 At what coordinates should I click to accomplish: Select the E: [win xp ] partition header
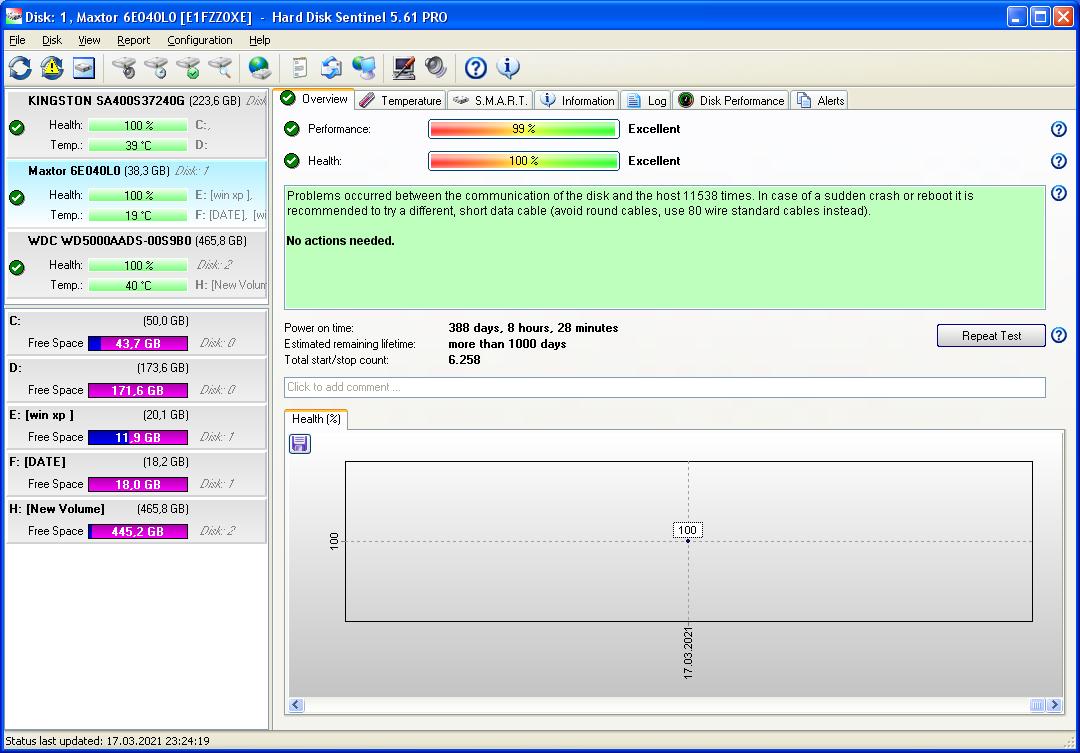point(41,415)
